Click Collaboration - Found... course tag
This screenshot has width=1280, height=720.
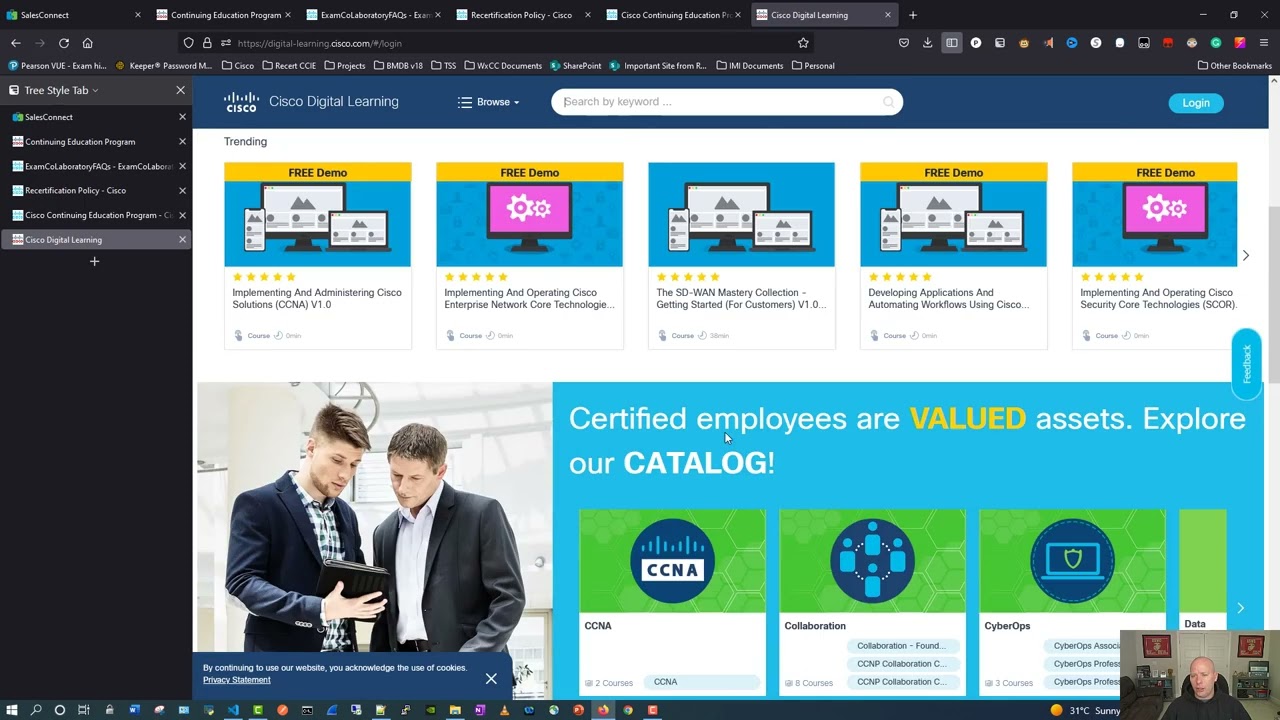901,646
